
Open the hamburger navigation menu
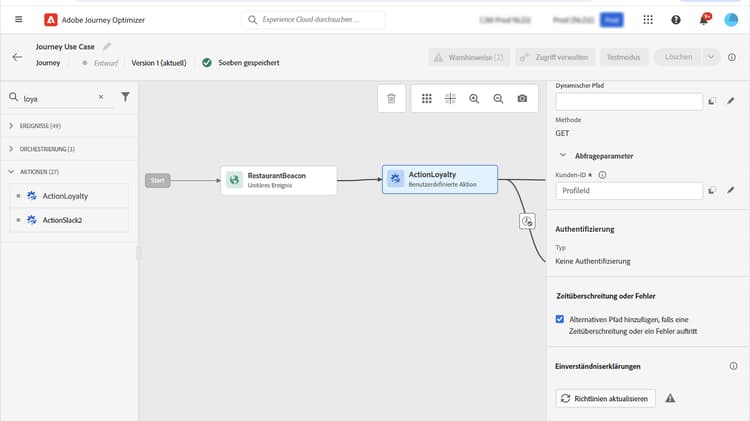(x=19, y=20)
